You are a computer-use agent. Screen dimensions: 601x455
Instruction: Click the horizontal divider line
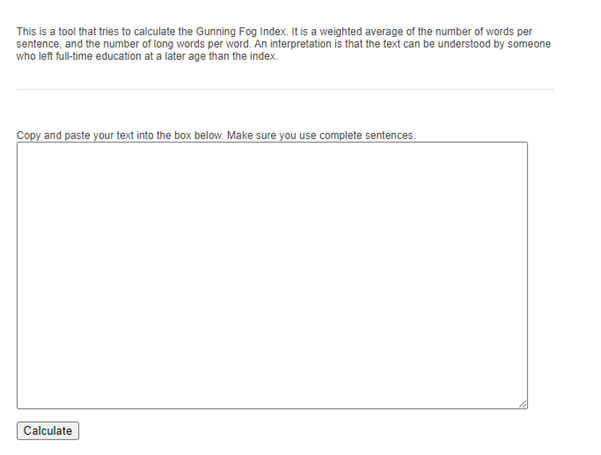pyautogui.click(x=285, y=90)
